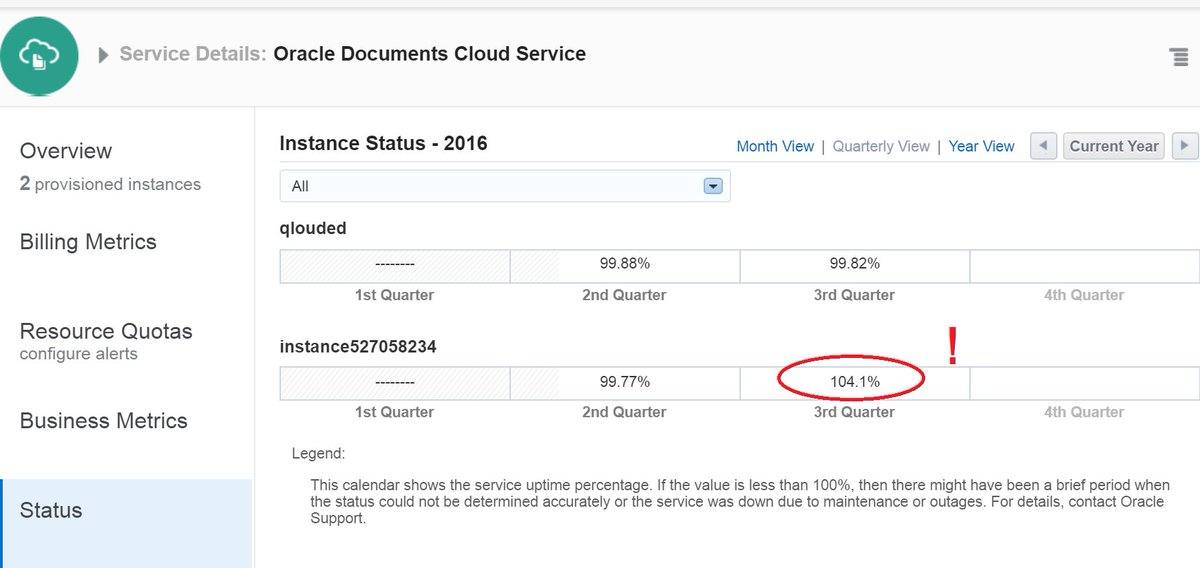1200x568 pixels.
Task: Open the All instances dropdown
Action: (x=505, y=186)
